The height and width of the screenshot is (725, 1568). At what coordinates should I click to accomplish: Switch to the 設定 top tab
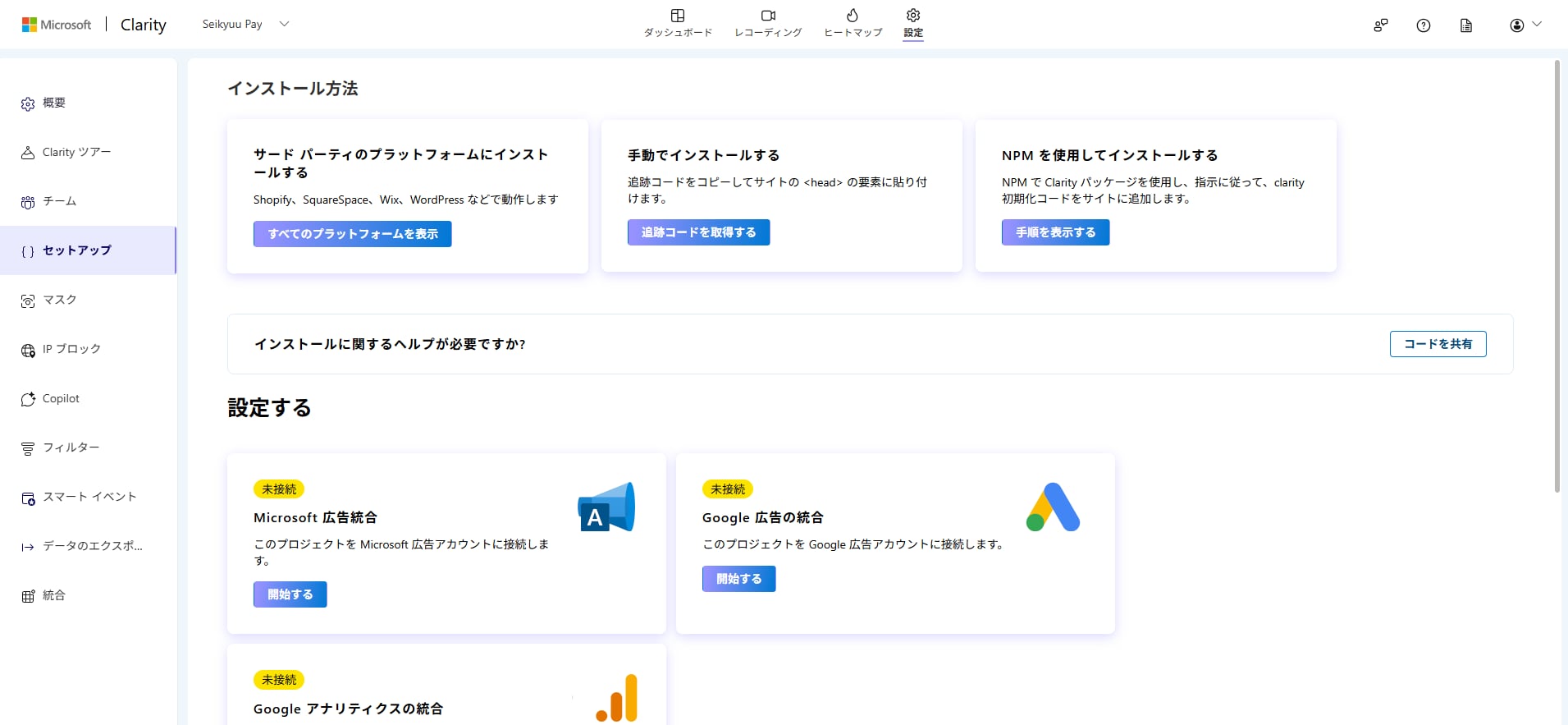913,23
